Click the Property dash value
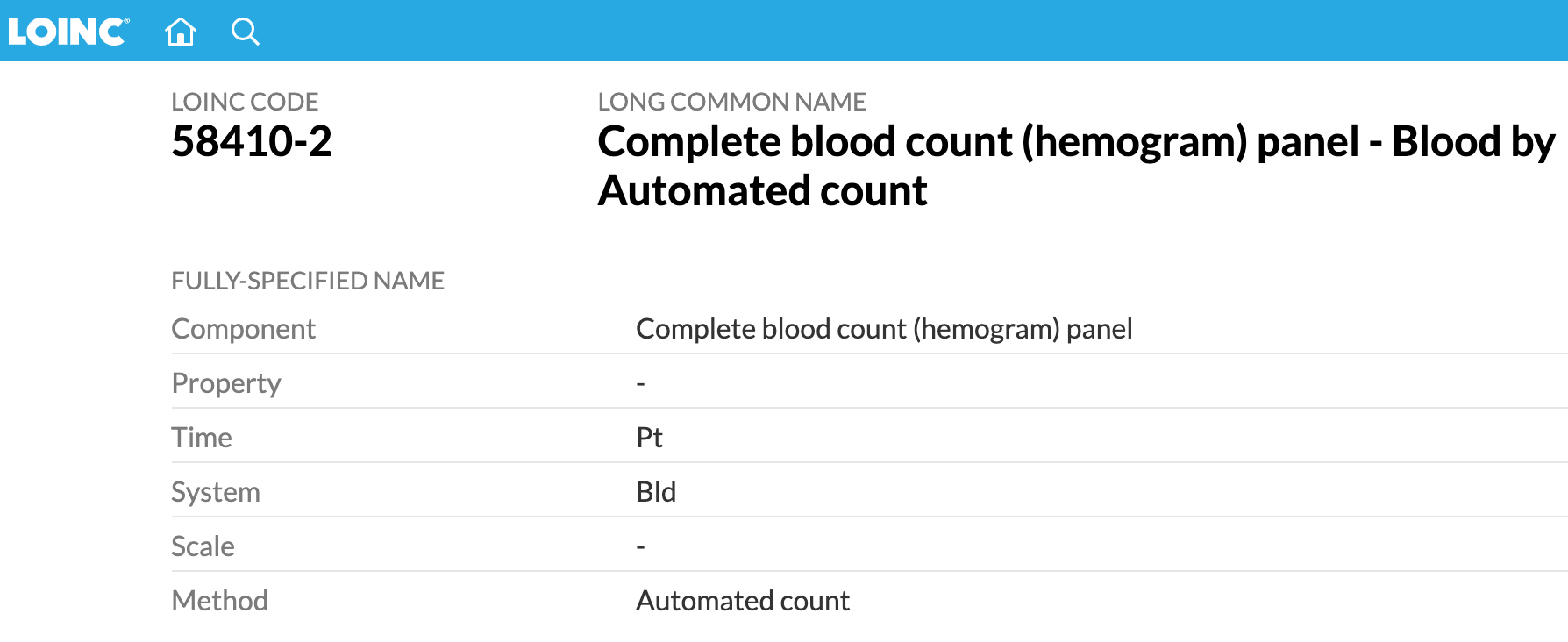 pyautogui.click(x=640, y=384)
